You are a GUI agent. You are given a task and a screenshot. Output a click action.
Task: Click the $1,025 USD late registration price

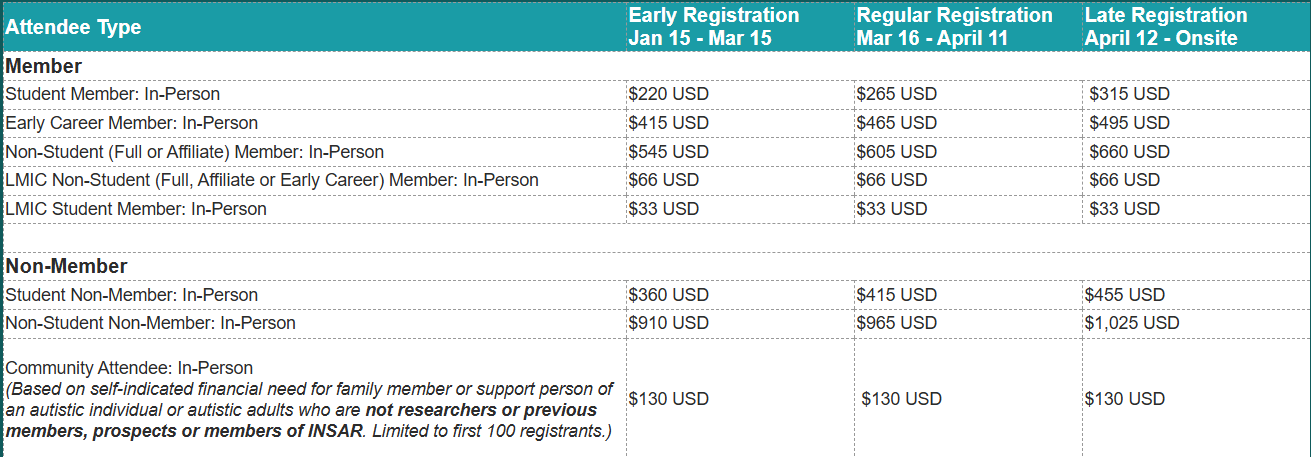(1132, 323)
